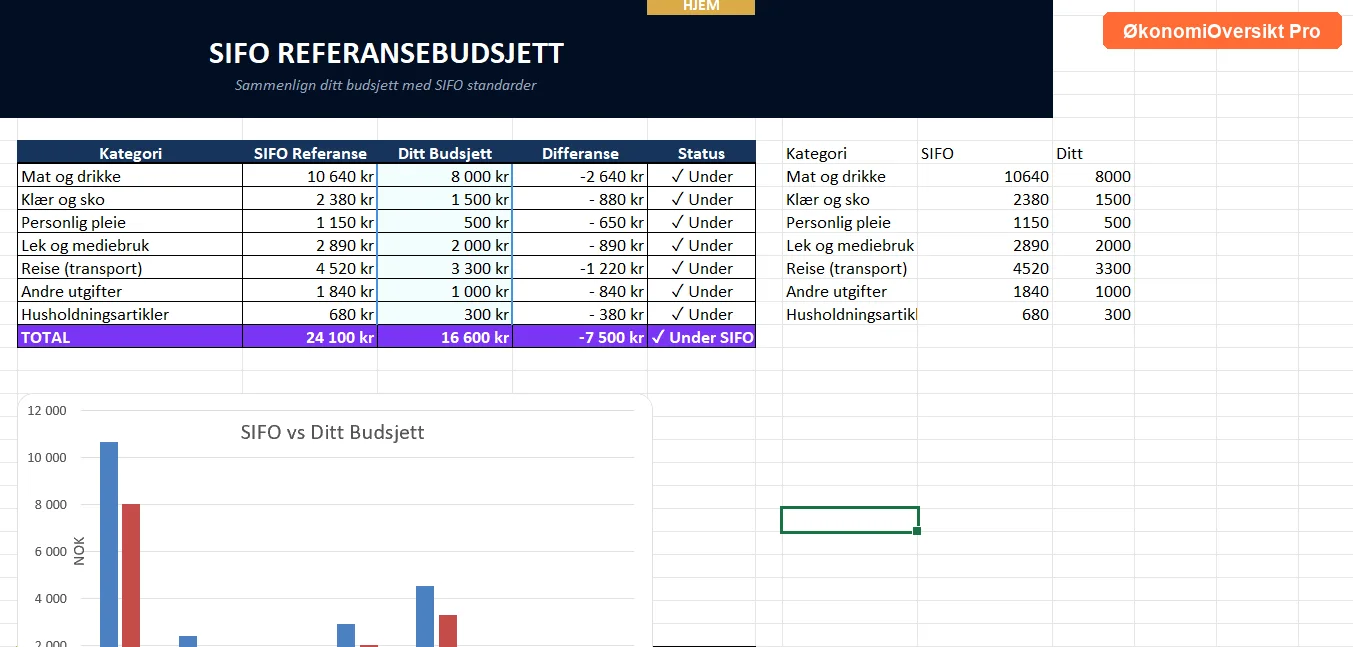Select the Reise (transport) table cell
Viewport: 1353px width, 647px height.
(x=130, y=268)
